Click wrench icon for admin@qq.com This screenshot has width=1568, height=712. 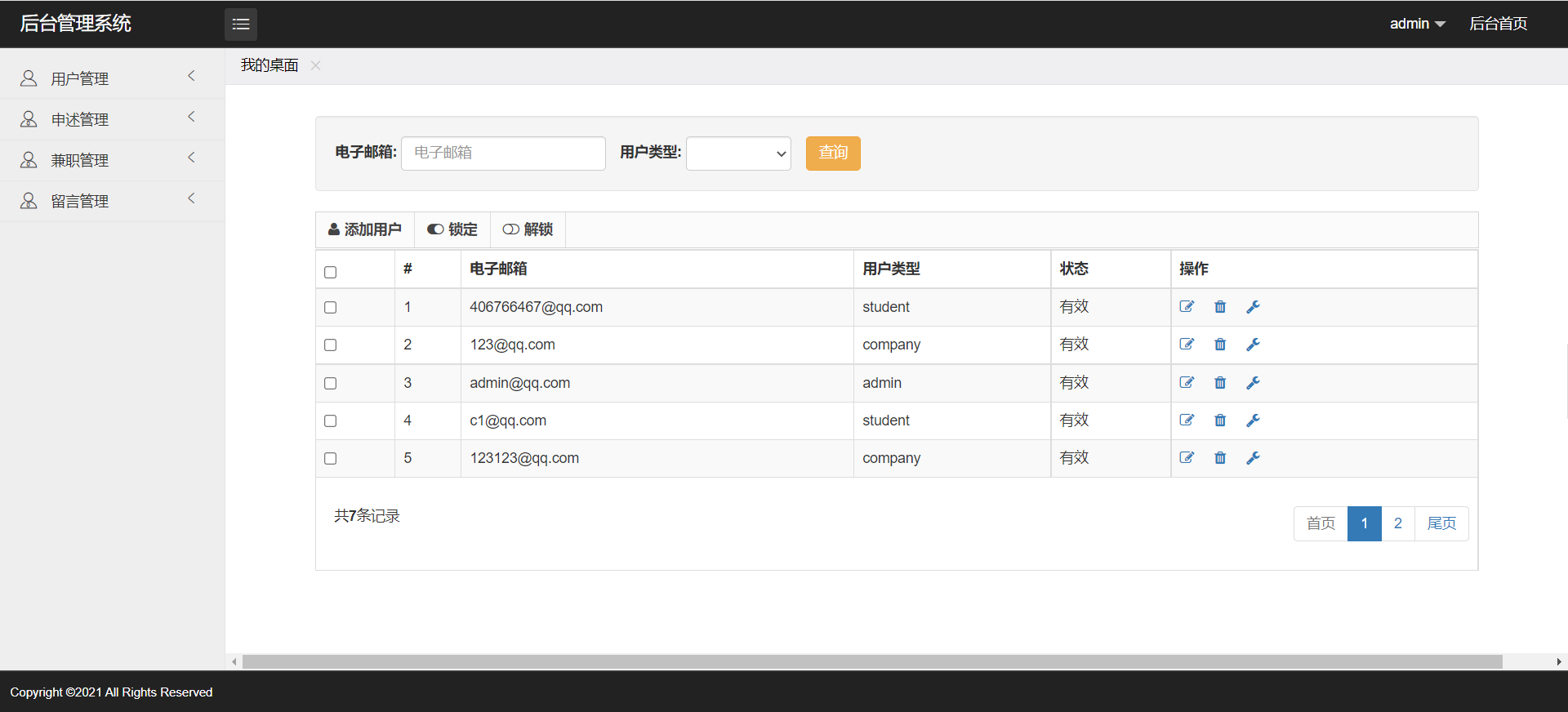coord(1253,383)
